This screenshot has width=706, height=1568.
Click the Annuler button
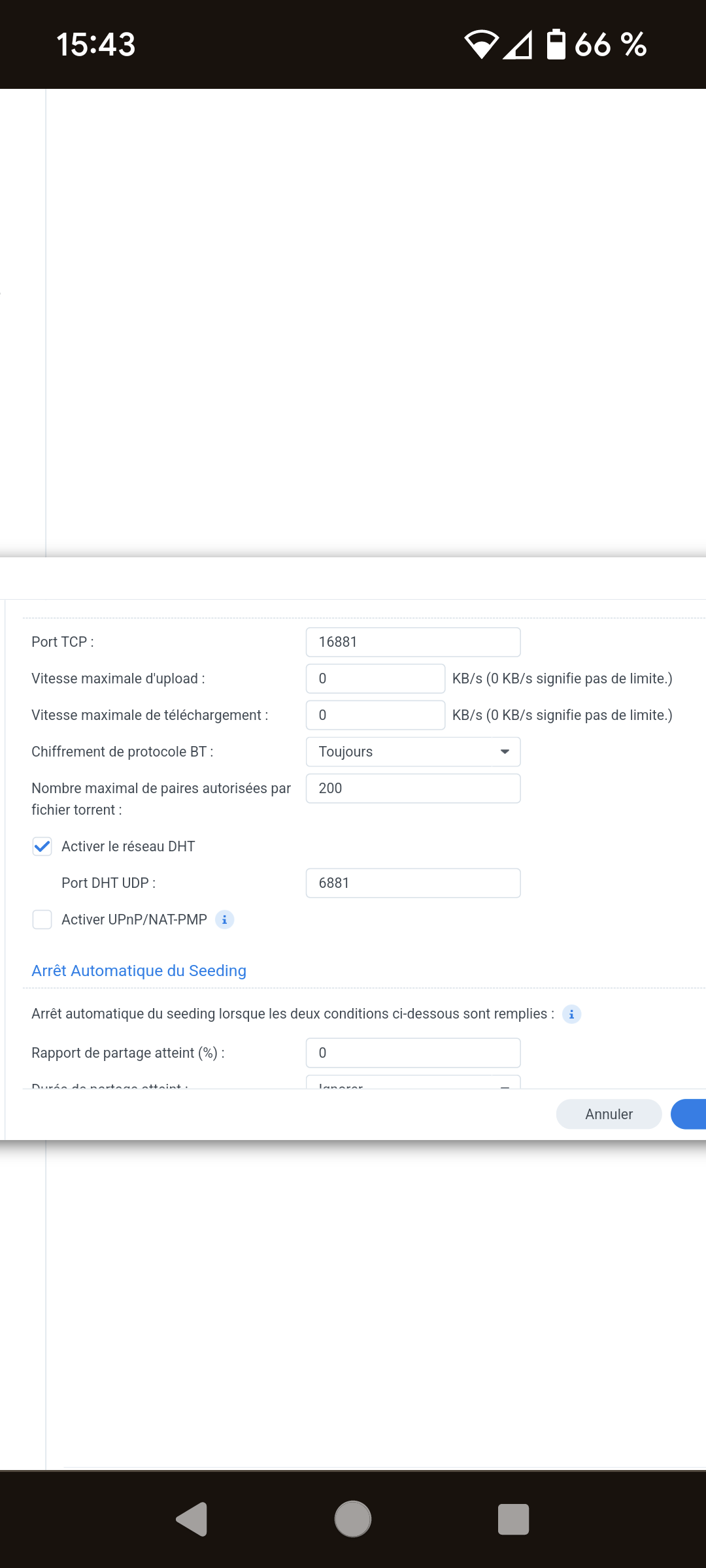click(x=609, y=1114)
